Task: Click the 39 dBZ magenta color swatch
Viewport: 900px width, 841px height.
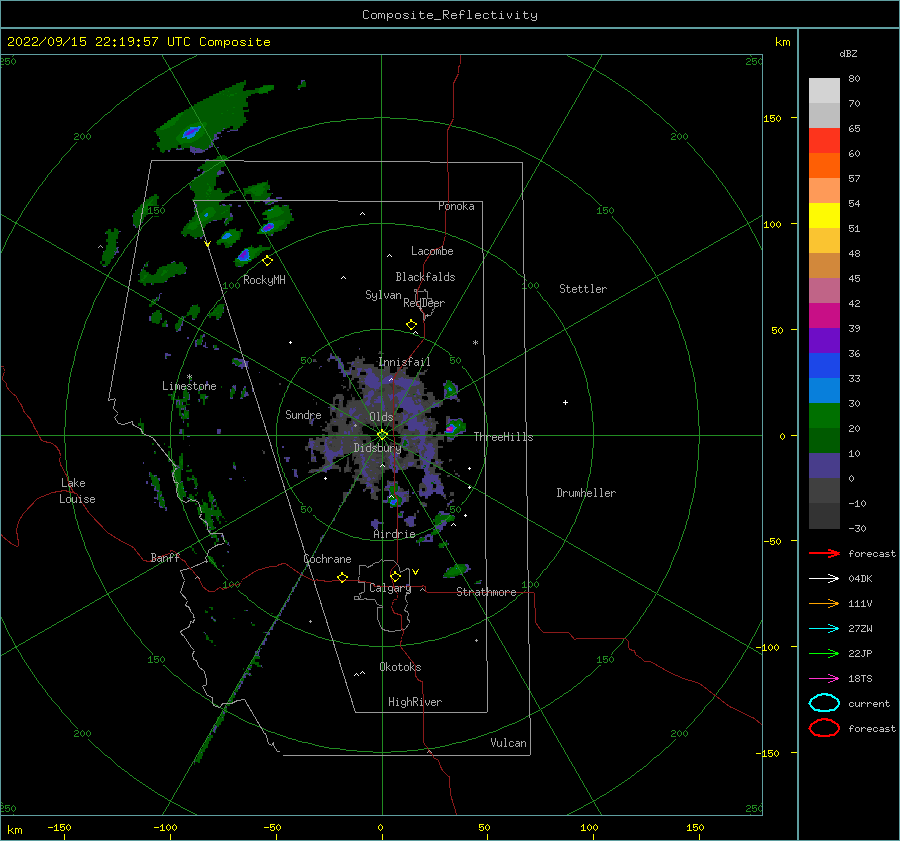Action: click(x=824, y=315)
